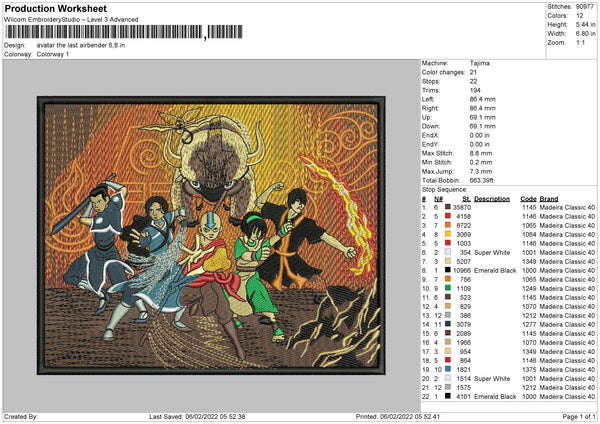This screenshot has height=424, width=600.
Task: Click the "Description" column header
Action: (x=492, y=199)
